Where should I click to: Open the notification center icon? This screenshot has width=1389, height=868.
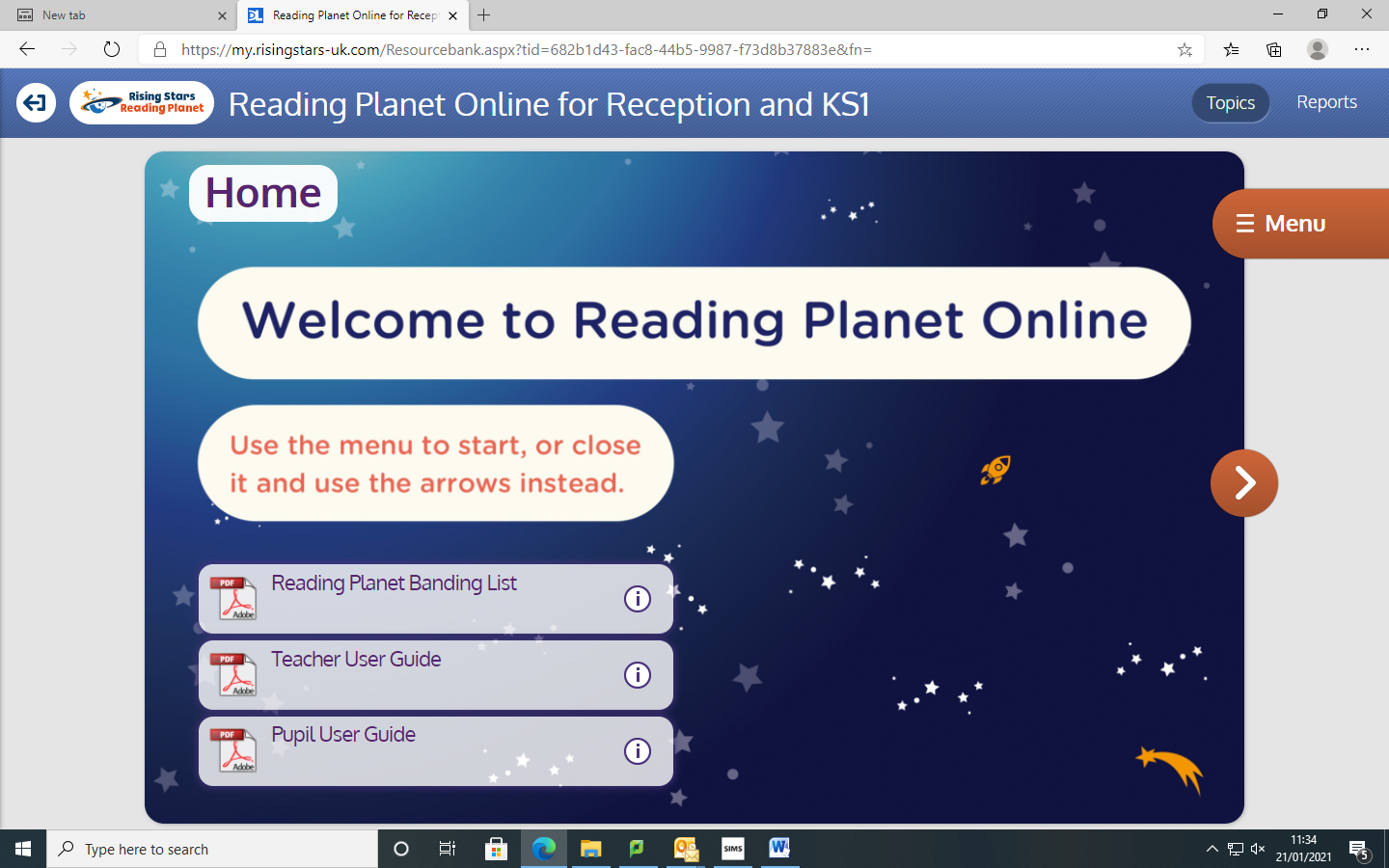[1359, 850]
